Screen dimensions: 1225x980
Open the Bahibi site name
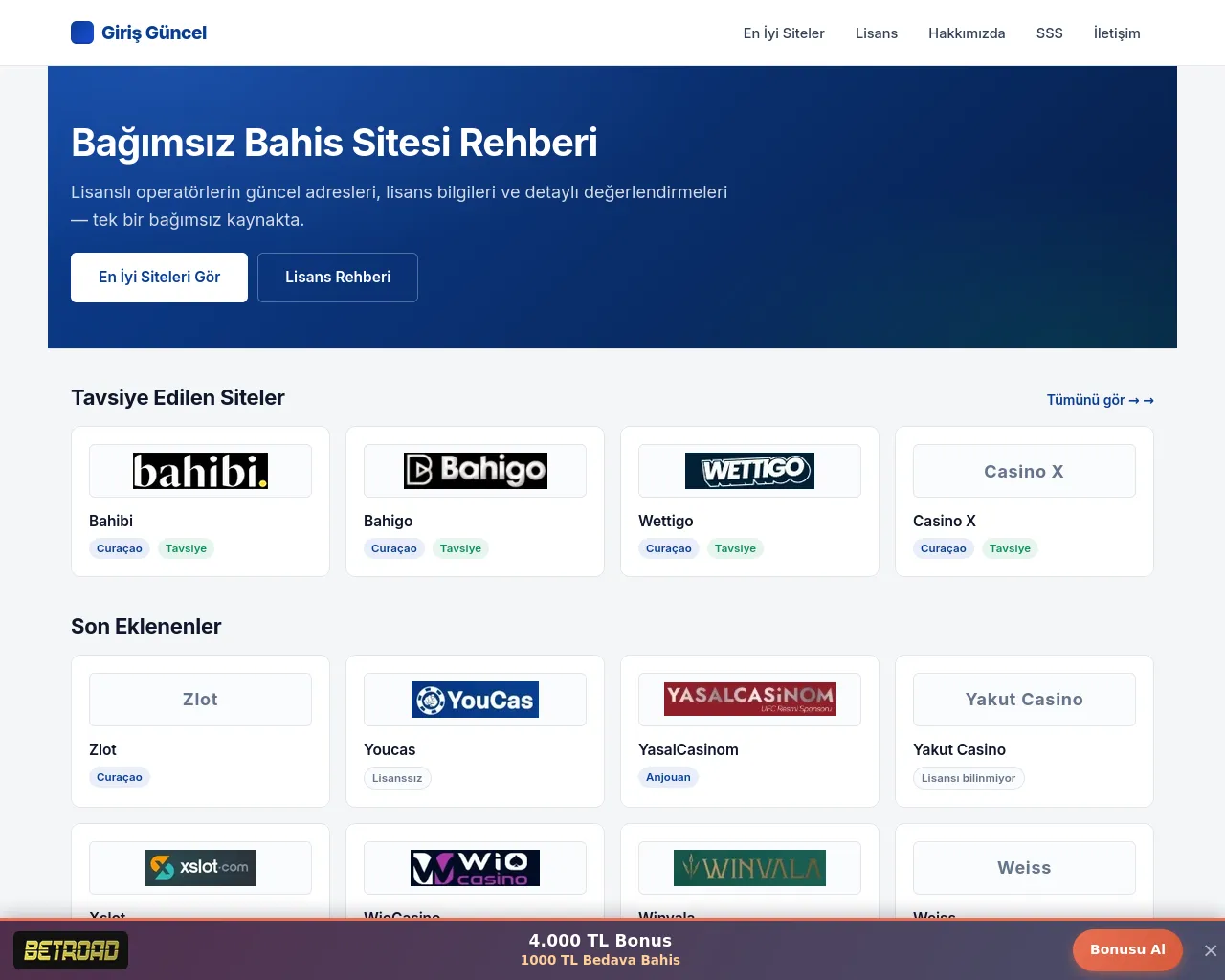[x=111, y=521]
